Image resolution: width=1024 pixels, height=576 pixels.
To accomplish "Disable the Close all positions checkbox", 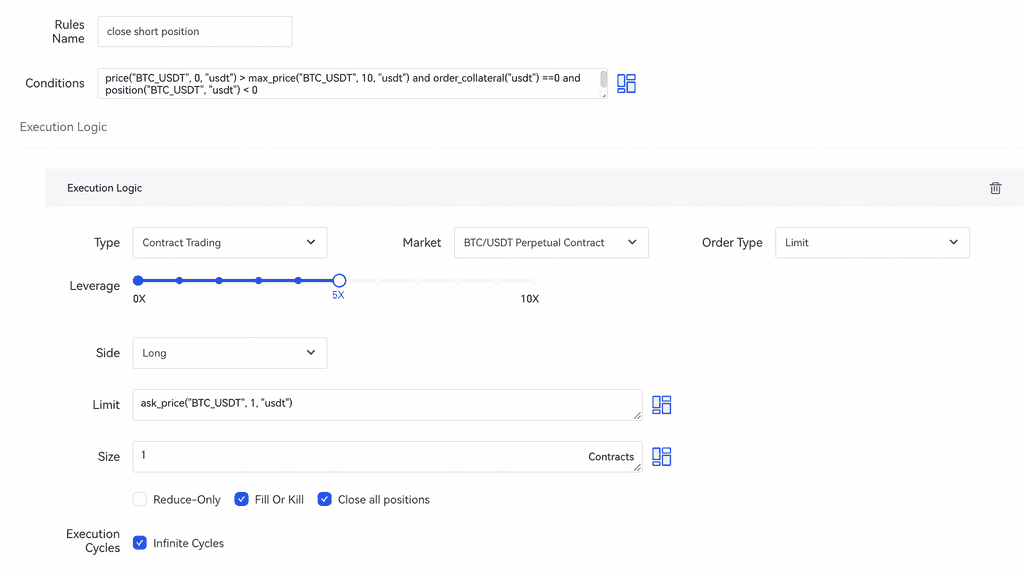I will pos(325,499).
